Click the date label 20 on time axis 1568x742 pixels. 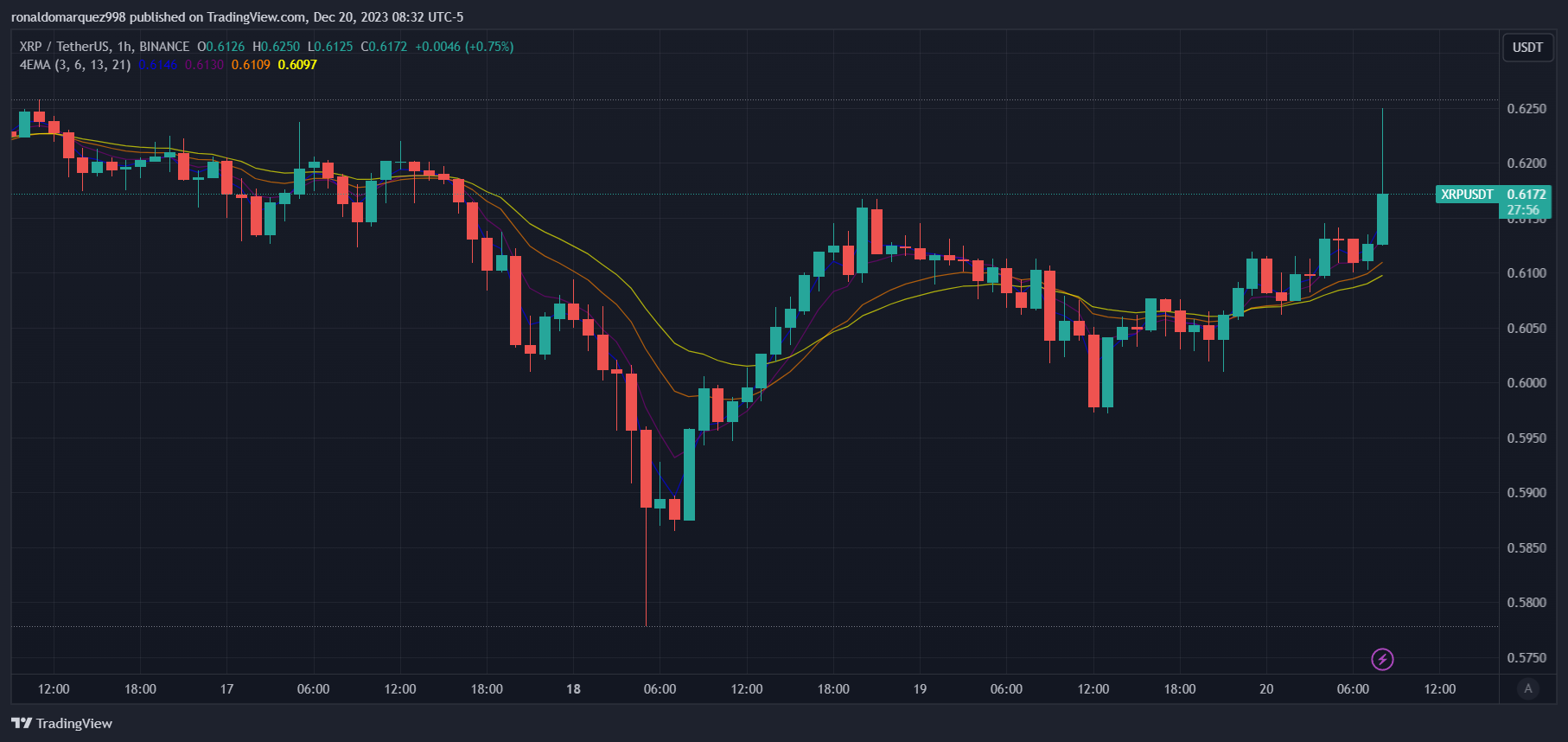[x=1266, y=689]
